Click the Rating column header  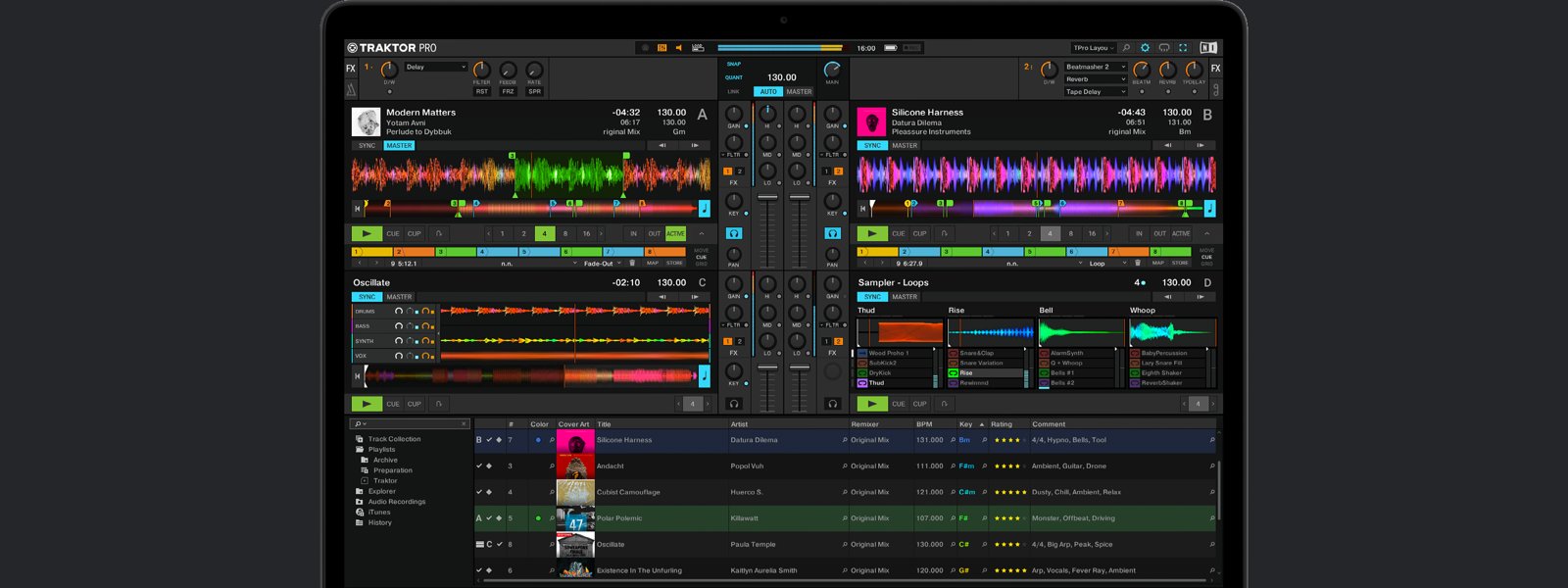1002,424
